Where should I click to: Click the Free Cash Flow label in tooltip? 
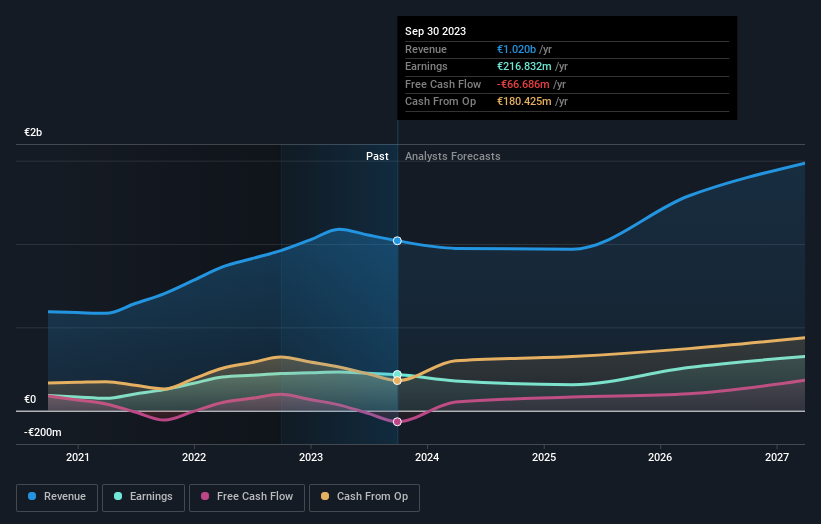443,84
